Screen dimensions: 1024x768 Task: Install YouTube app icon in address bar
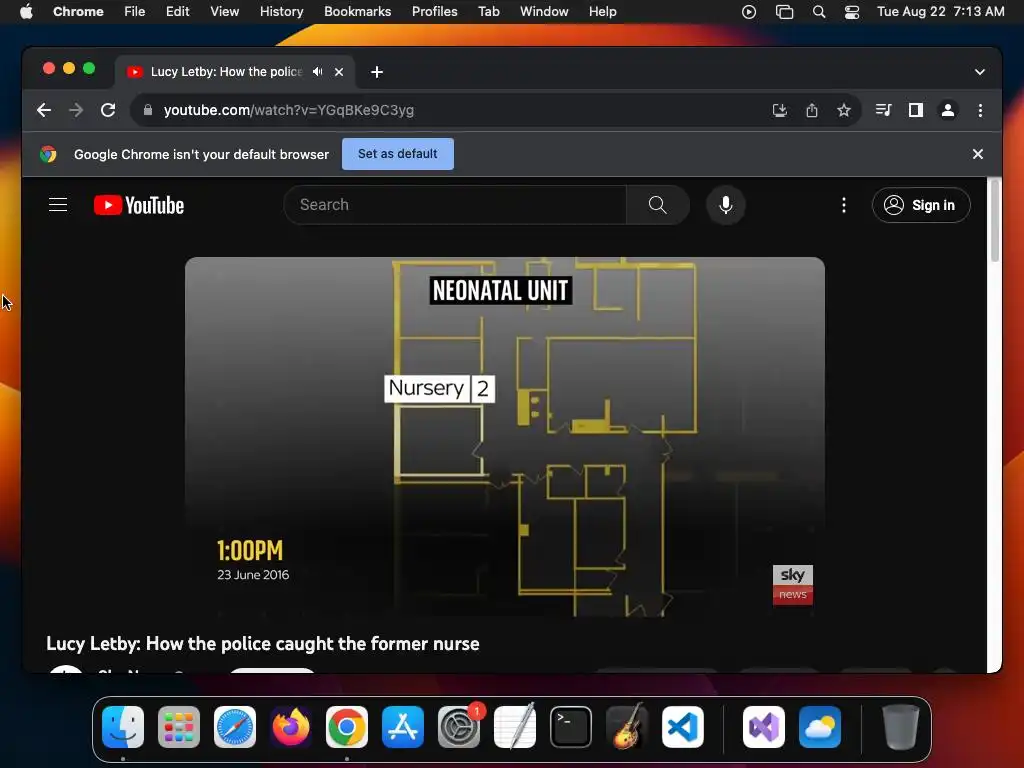tap(780, 110)
